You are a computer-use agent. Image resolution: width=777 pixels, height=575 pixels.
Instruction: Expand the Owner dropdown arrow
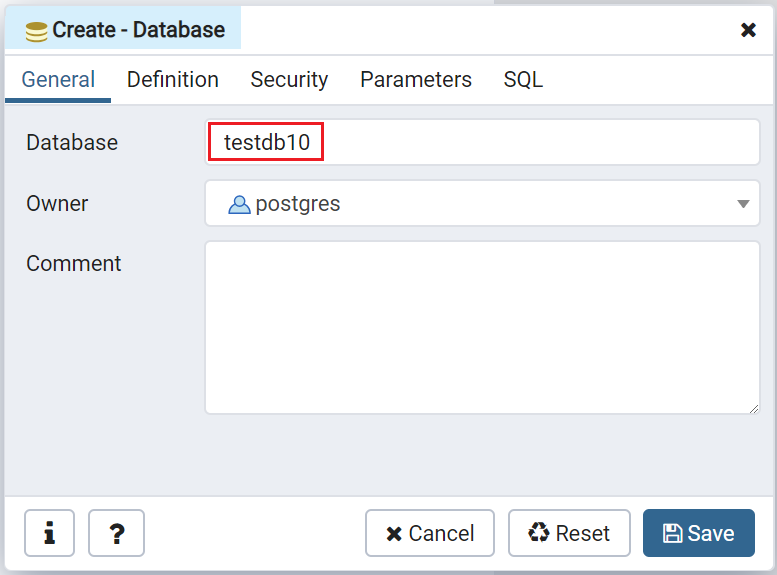[743, 204]
